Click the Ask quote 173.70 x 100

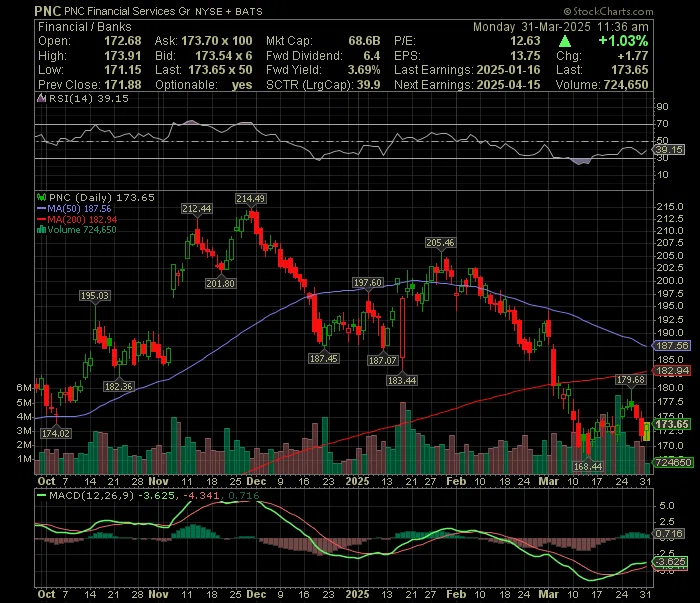(x=217, y=41)
